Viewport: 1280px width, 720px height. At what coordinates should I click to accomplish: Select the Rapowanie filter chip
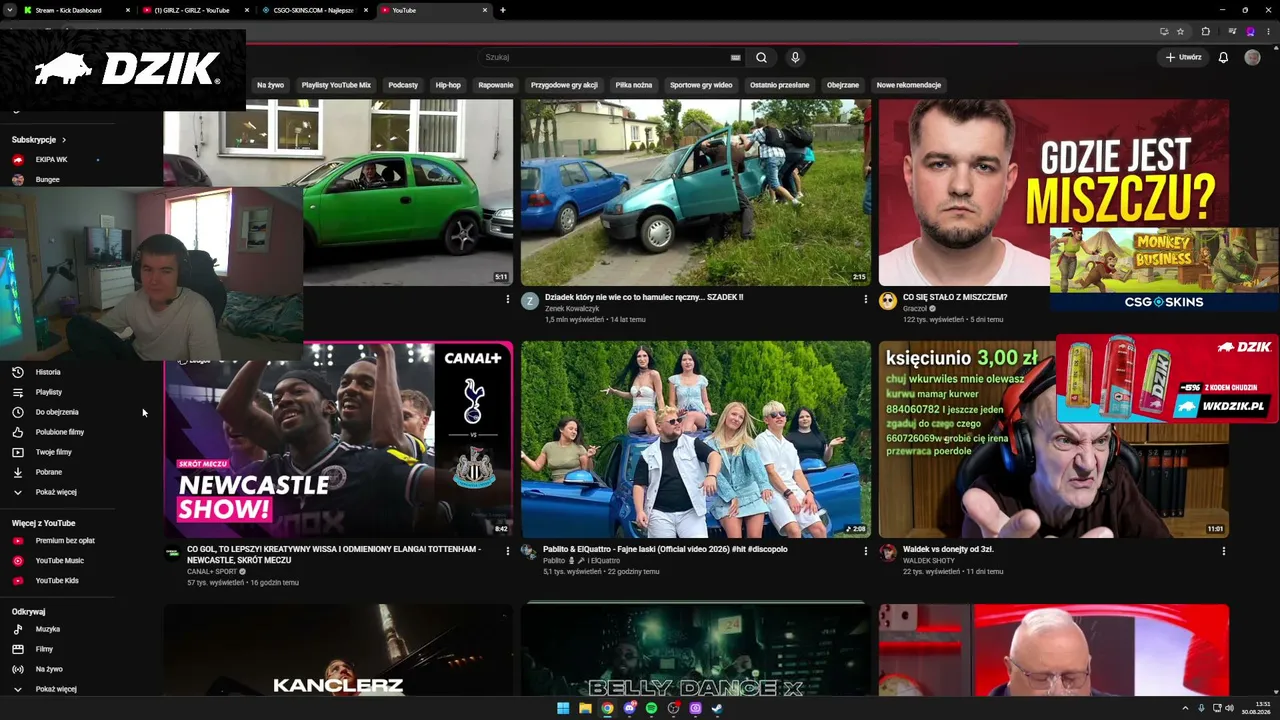click(x=496, y=85)
